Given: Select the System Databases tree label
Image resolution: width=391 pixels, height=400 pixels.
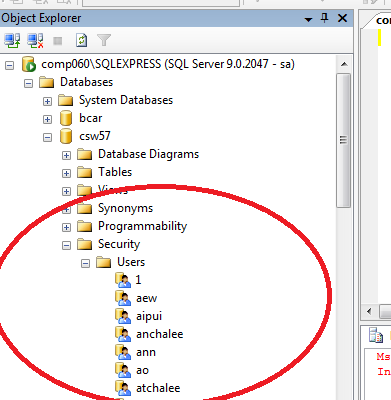Looking at the screenshot, I should tap(126, 100).
